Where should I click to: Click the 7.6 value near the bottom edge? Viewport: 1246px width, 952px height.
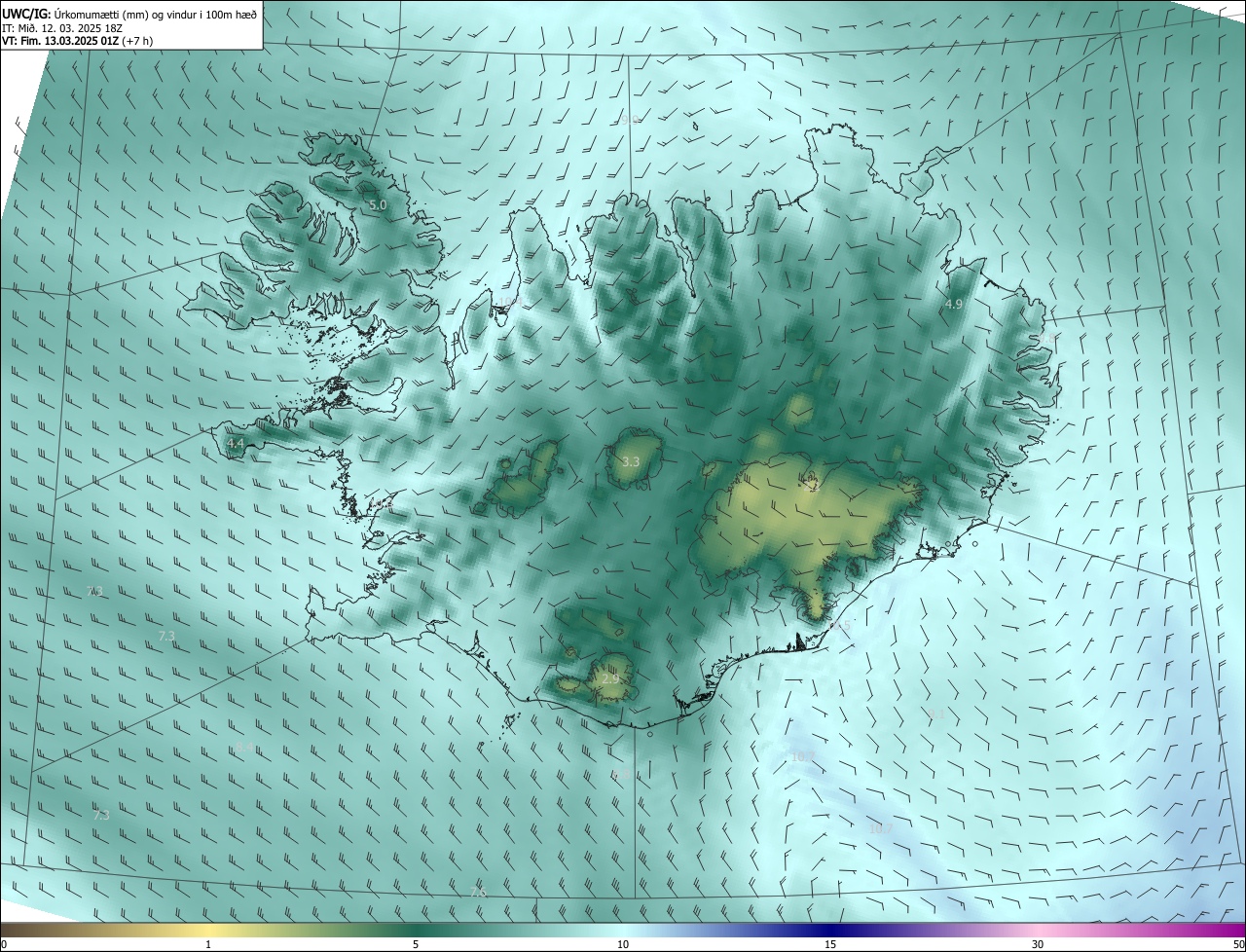pos(478,892)
